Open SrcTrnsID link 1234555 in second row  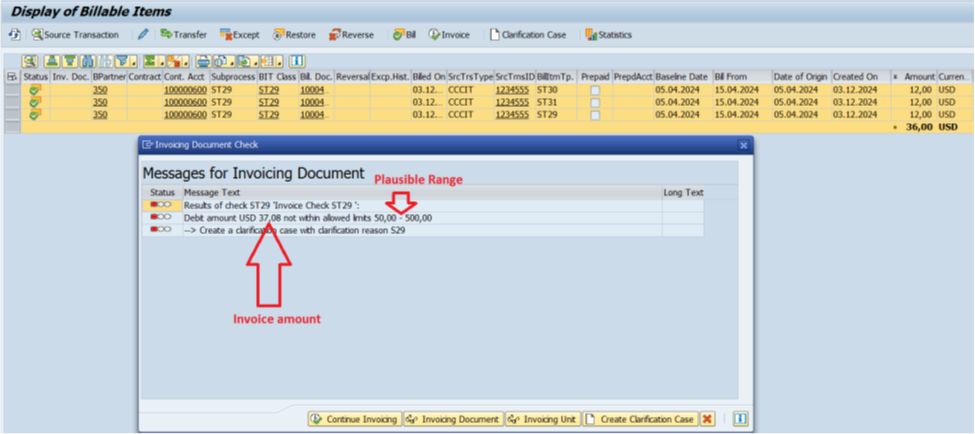[x=513, y=102]
